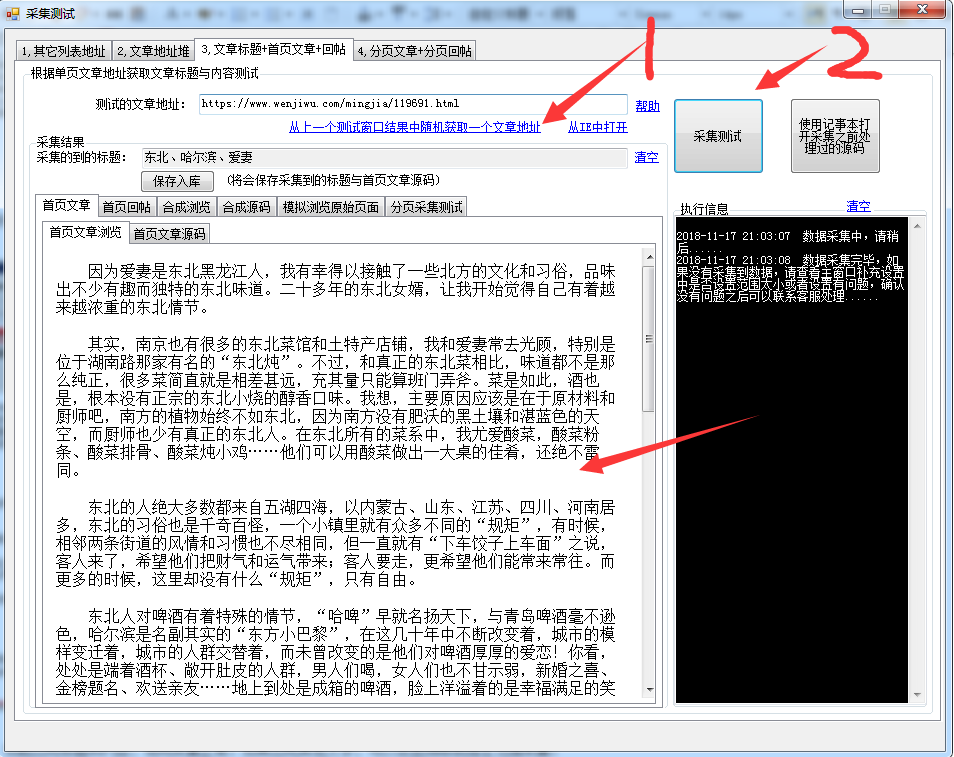Click 执行信息 log scrollbar down arrow
Image resolution: width=954 pixels, height=757 pixels.
917,694
